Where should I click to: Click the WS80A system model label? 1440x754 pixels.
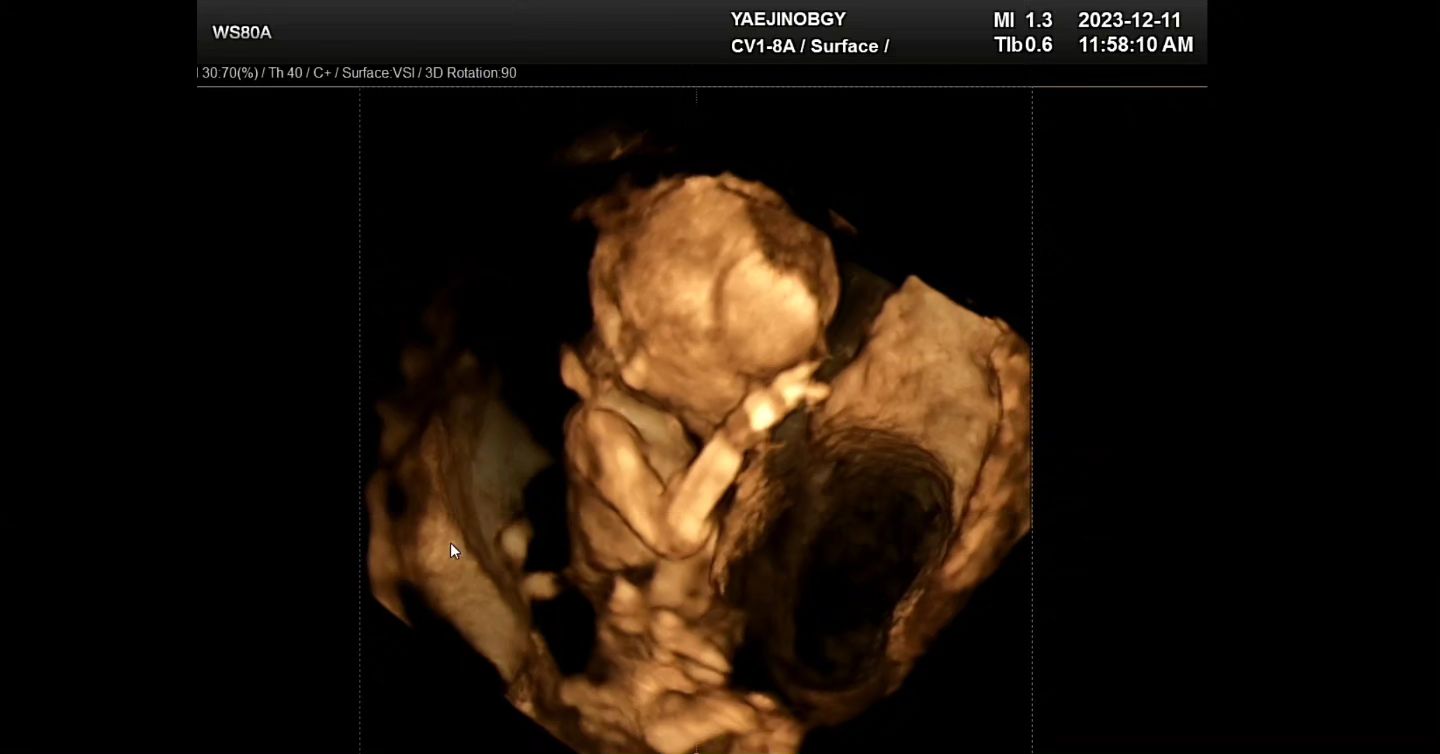pyautogui.click(x=242, y=33)
